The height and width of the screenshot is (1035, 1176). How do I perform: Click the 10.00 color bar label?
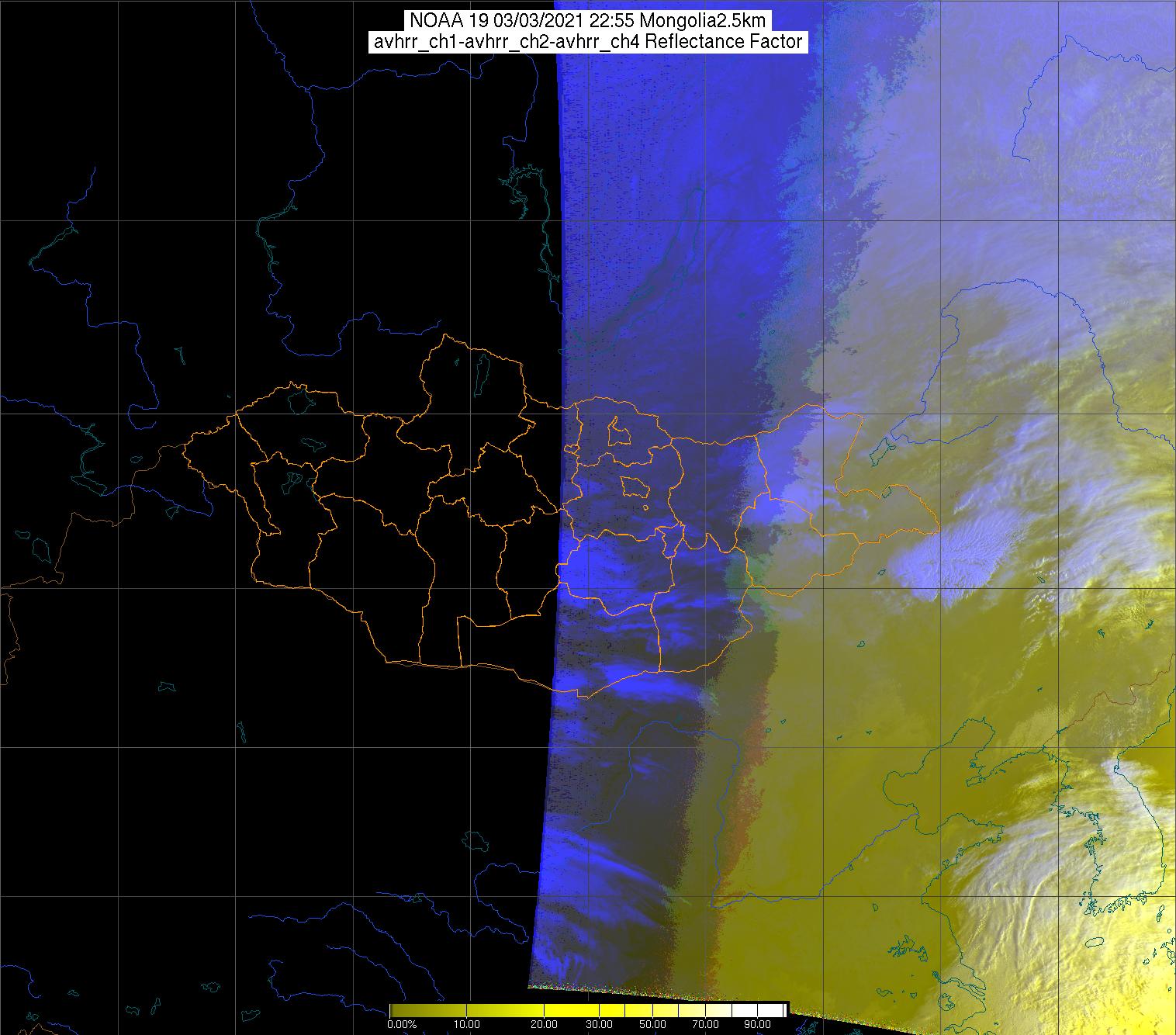click(x=468, y=1024)
